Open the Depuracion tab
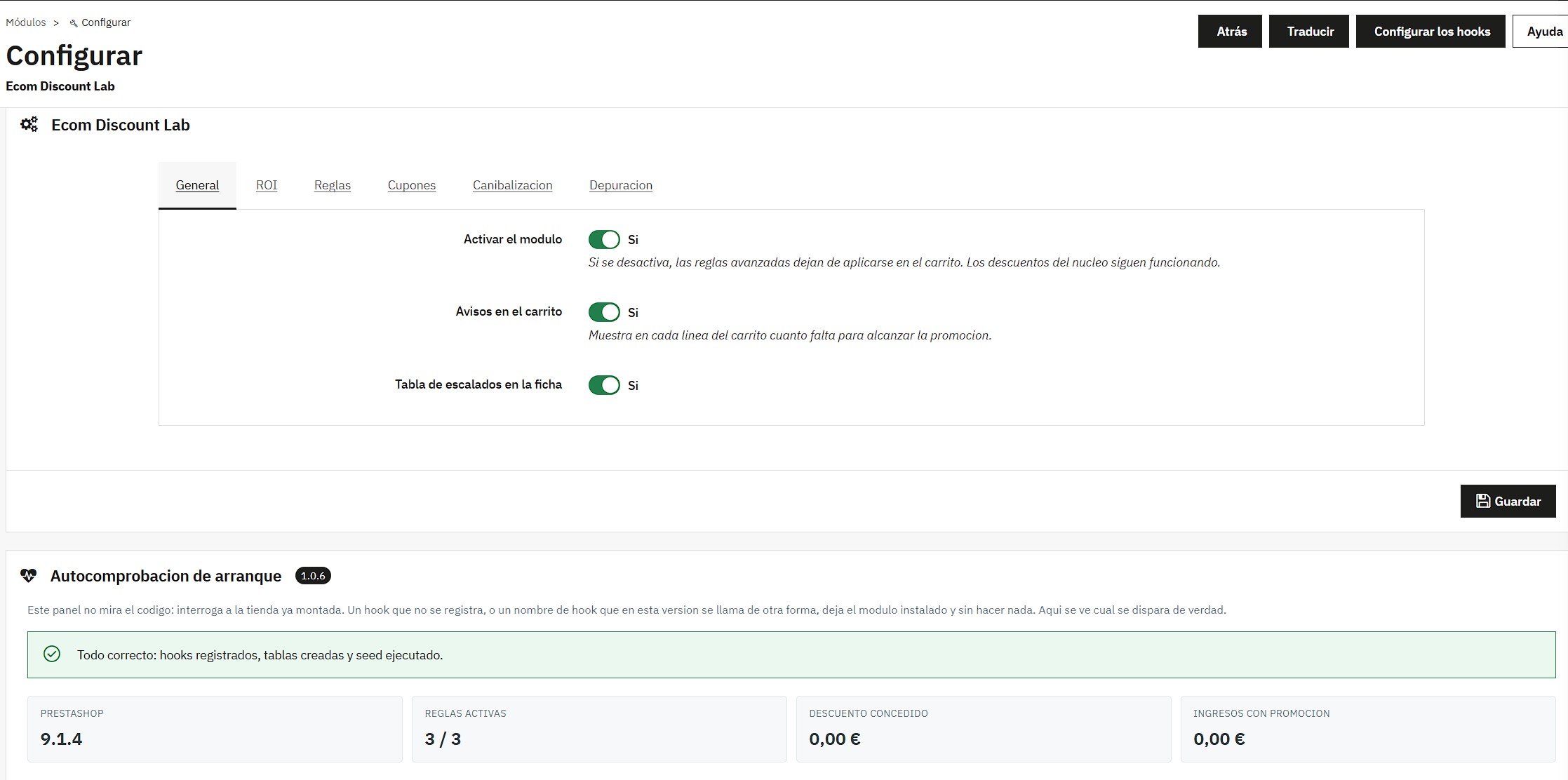 621,185
